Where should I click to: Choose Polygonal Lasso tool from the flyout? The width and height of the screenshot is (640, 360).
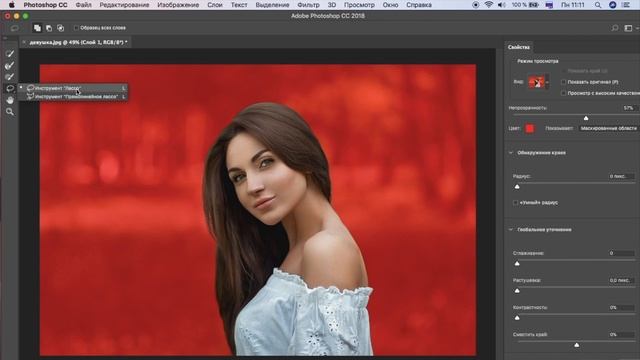tap(73, 97)
